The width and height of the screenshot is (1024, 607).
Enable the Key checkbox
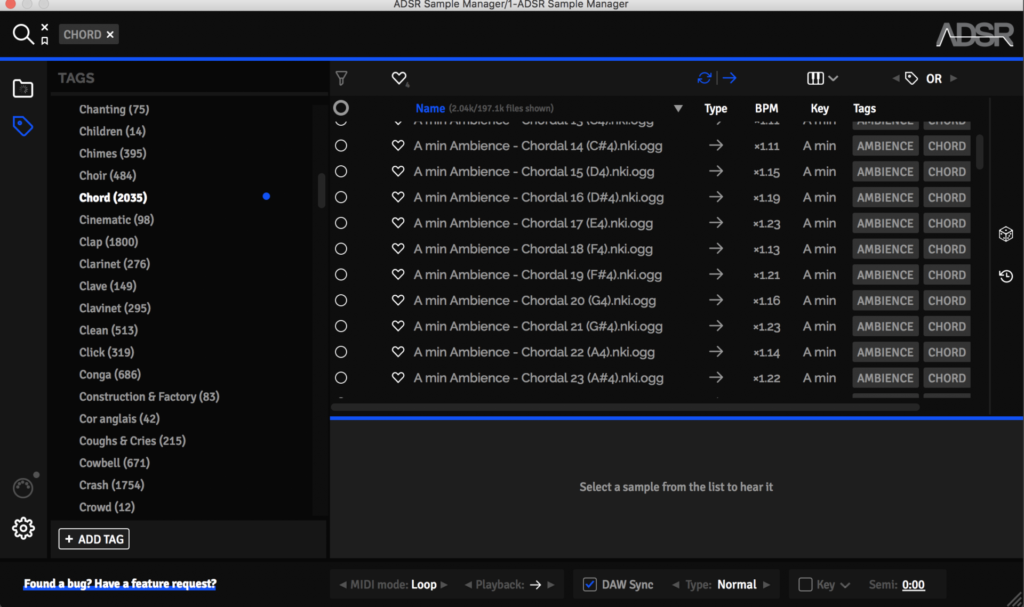(806, 584)
